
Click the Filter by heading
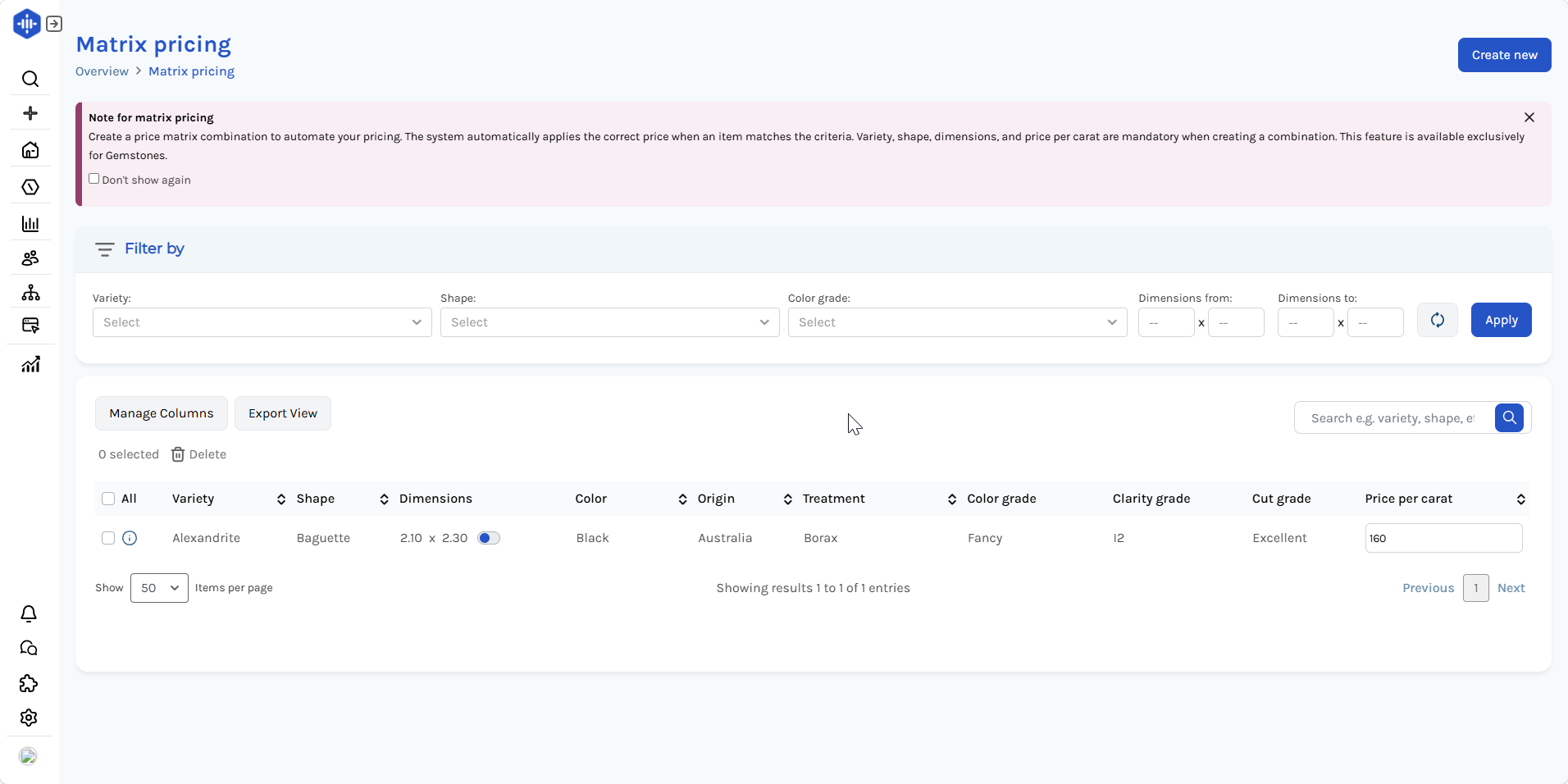pyautogui.click(x=154, y=248)
